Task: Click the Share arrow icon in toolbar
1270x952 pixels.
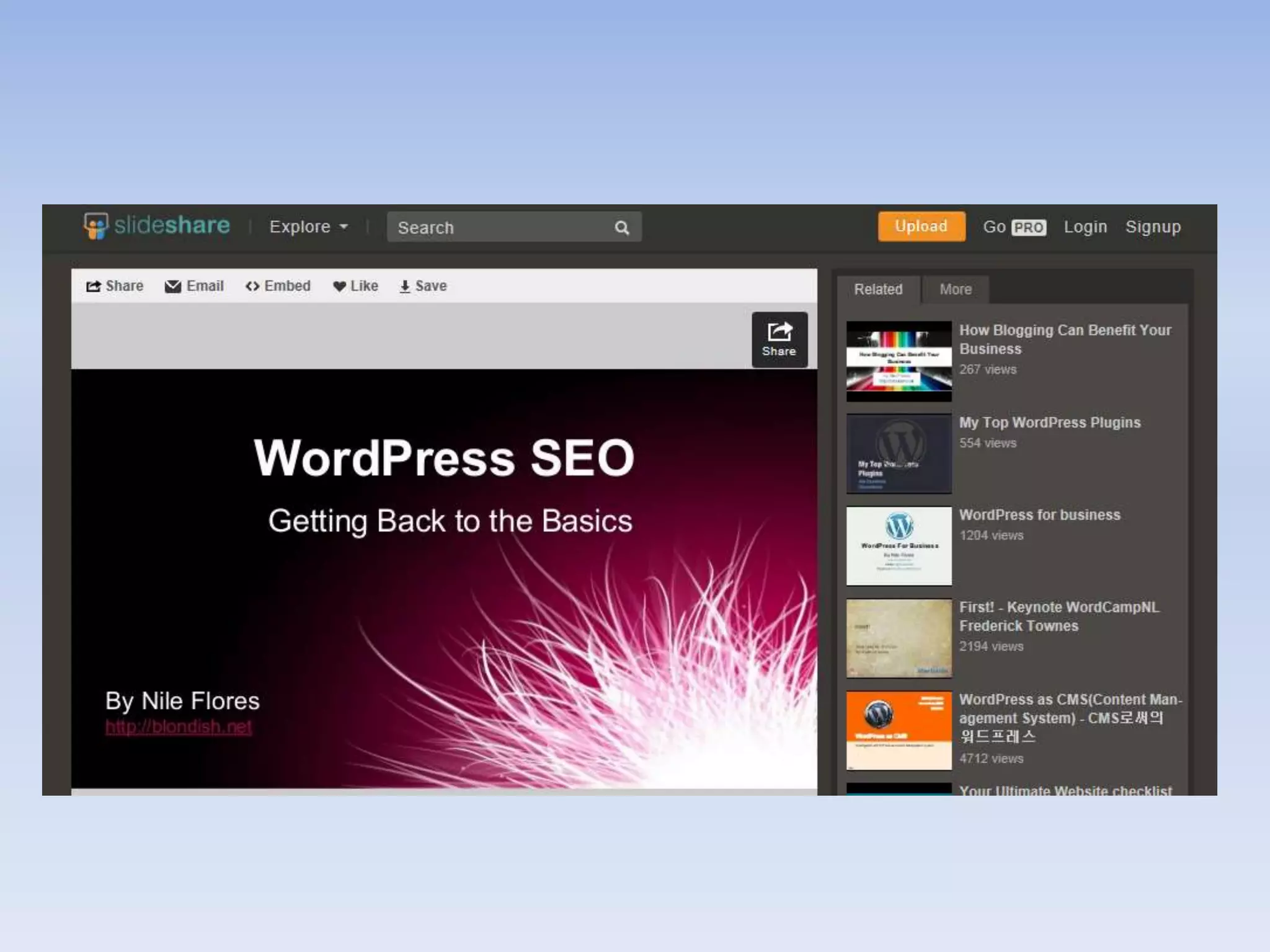Action: click(94, 286)
